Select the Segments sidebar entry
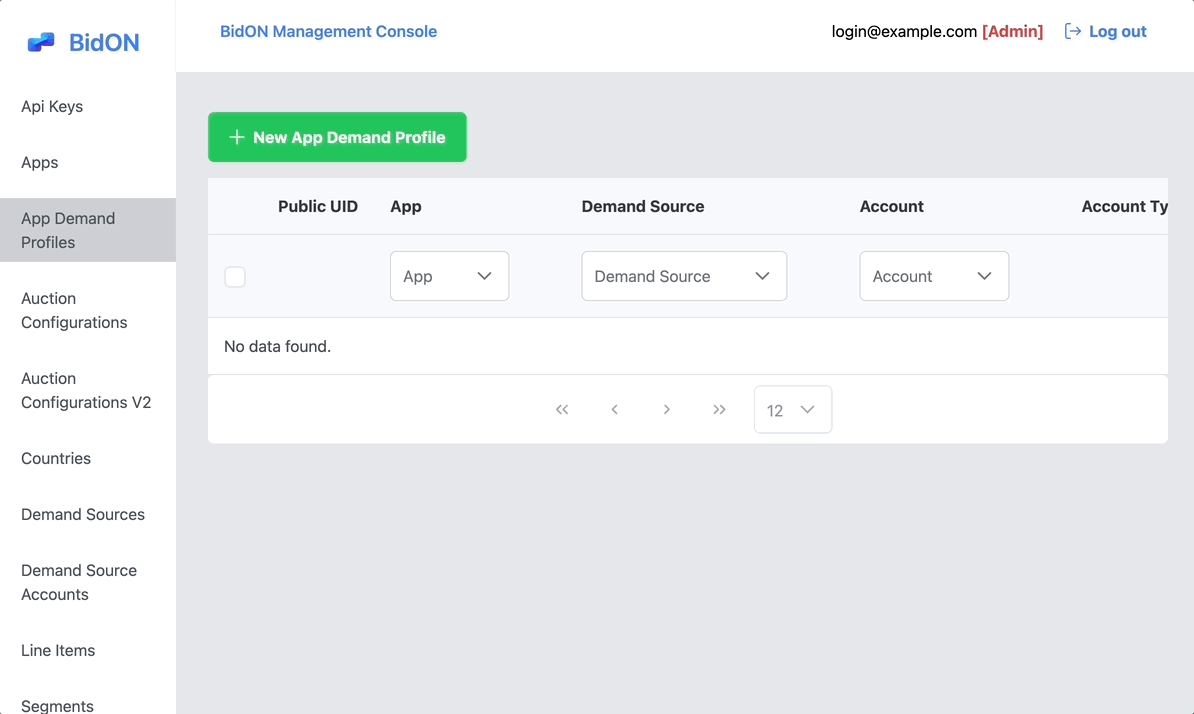Screen dimensions: 1194x714 tap(57, 705)
